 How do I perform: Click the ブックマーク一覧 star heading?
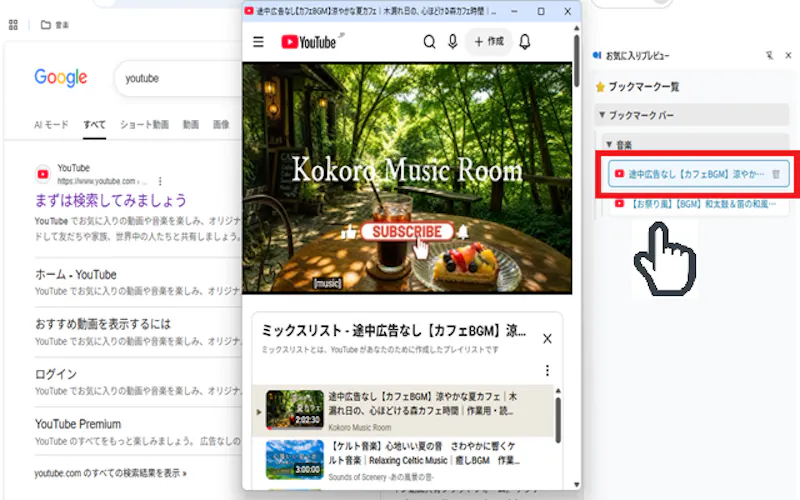tap(637, 87)
